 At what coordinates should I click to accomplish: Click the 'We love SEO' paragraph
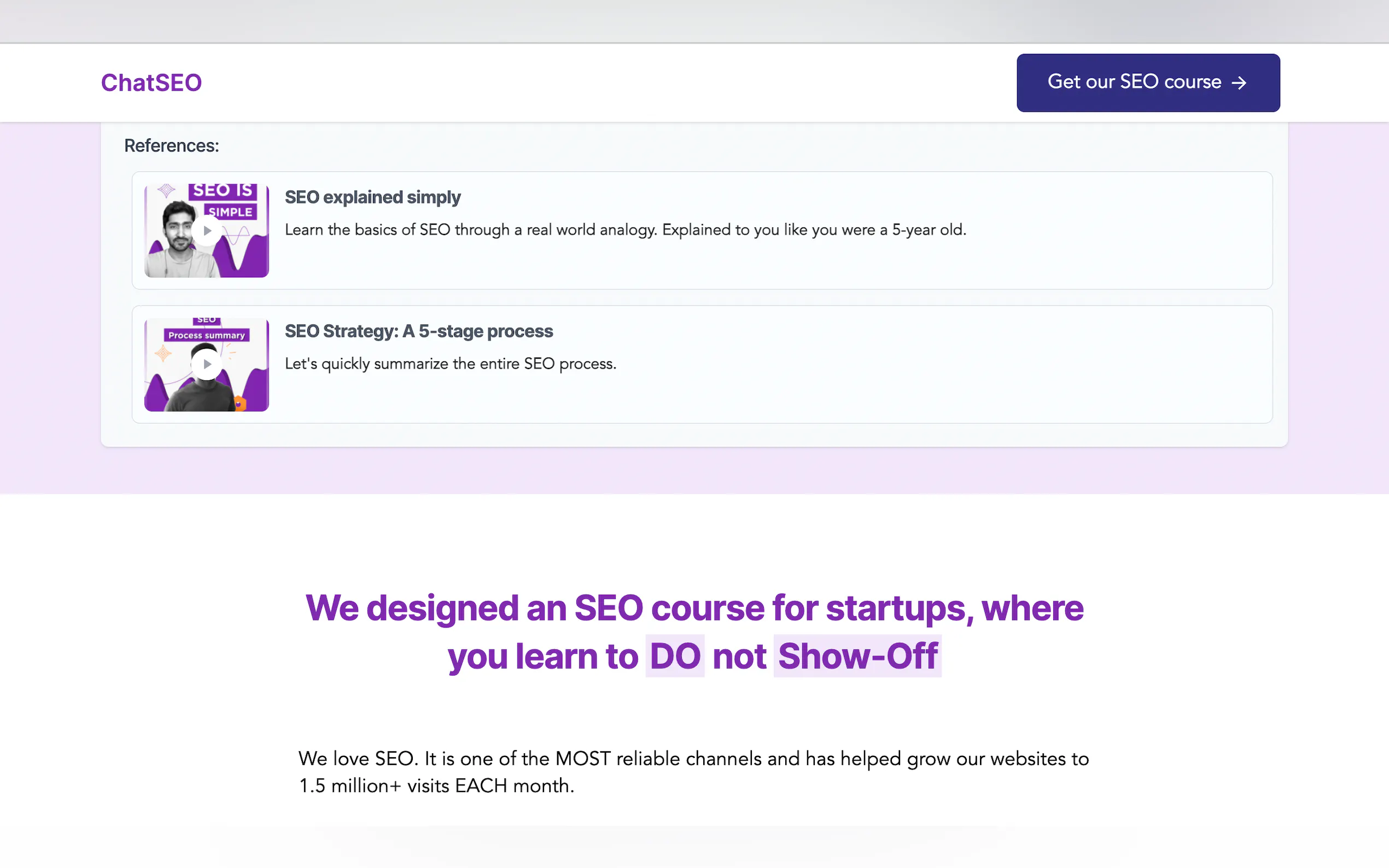[x=693, y=772]
